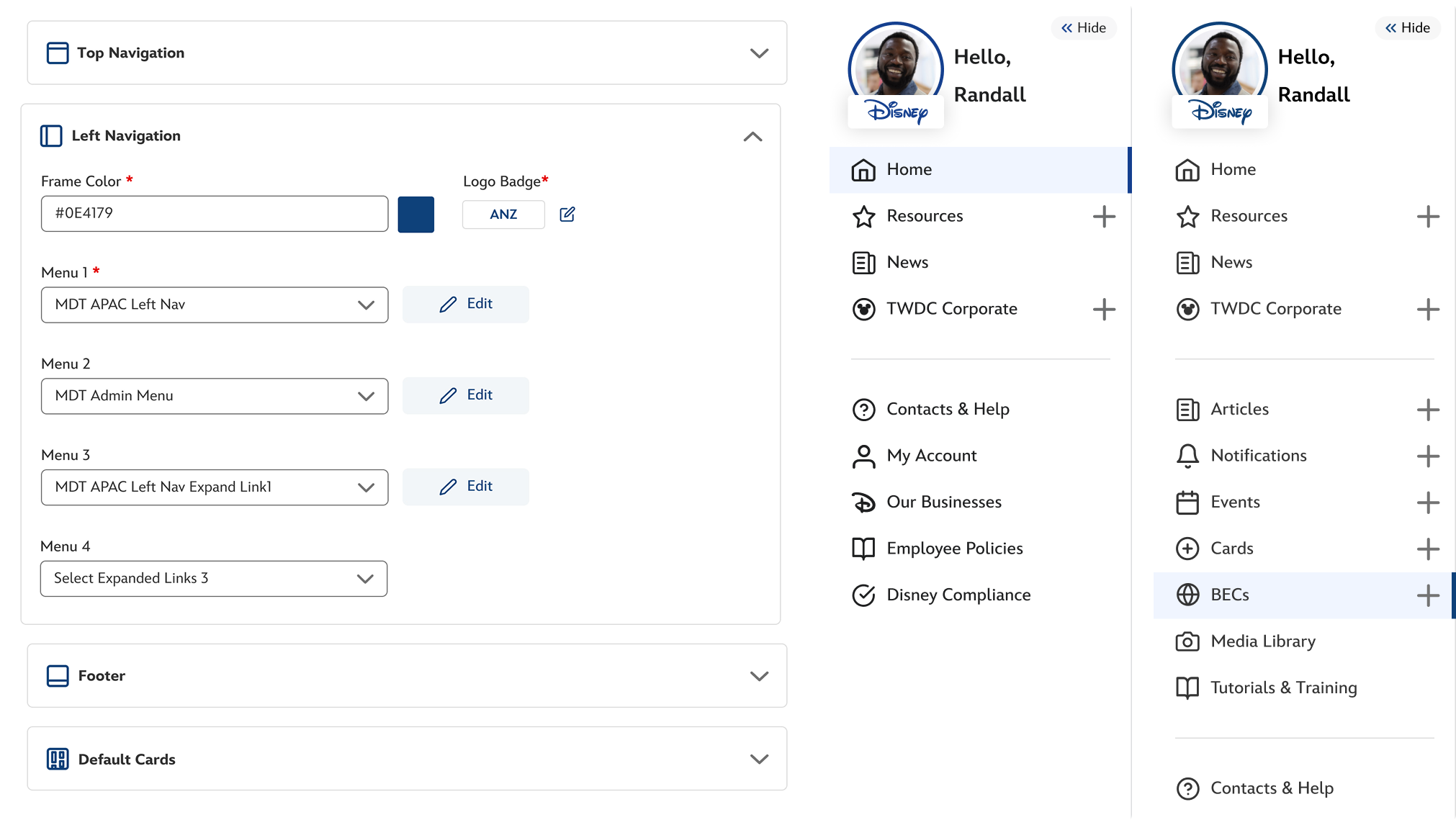The height and width of the screenshot is (825, 1456).
Task: Click the BECs globe icon
Action: point(1187,595)
